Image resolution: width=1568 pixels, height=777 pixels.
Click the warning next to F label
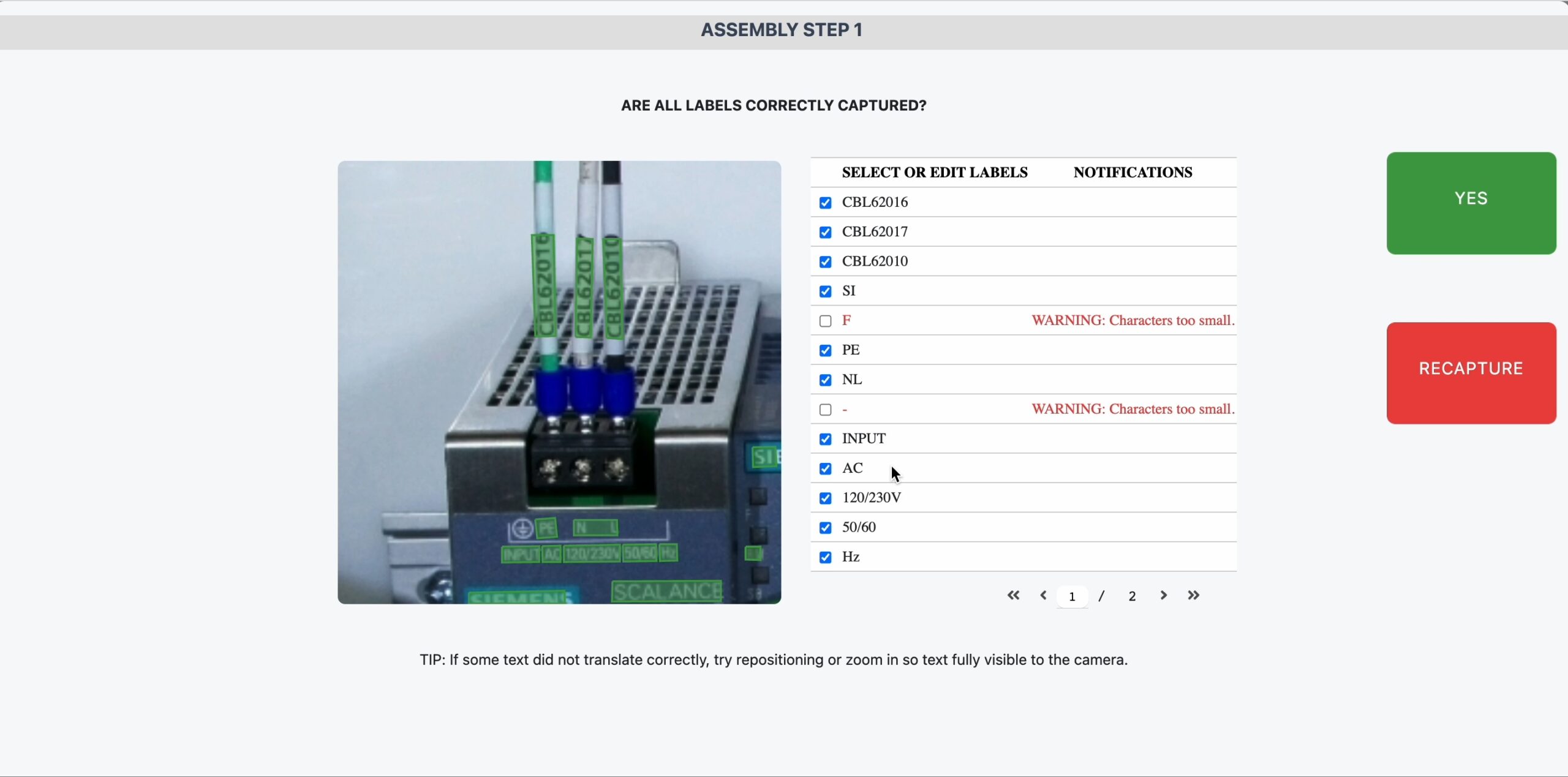tap(1133, 320)
